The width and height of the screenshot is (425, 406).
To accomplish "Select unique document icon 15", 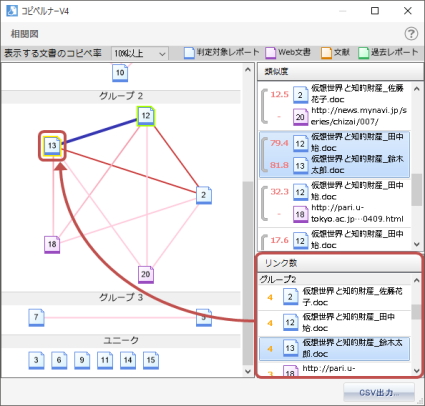I will point(151,360).
